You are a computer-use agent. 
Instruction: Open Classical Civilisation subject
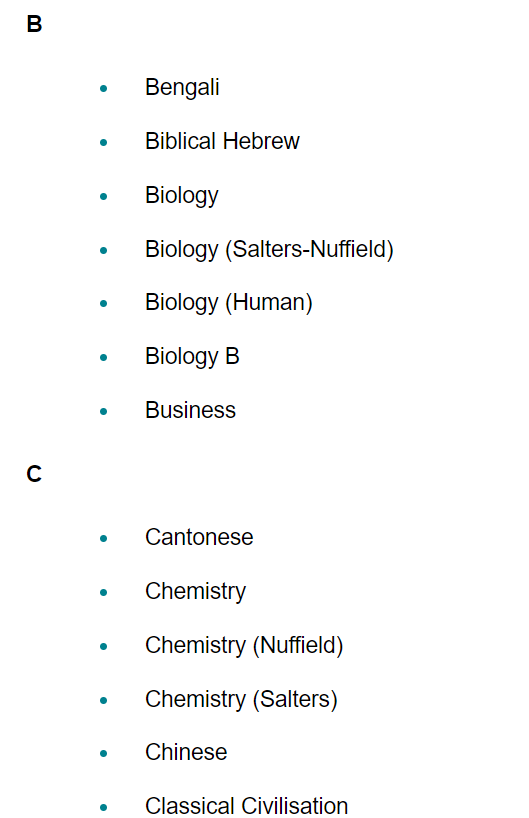point(246,805)
